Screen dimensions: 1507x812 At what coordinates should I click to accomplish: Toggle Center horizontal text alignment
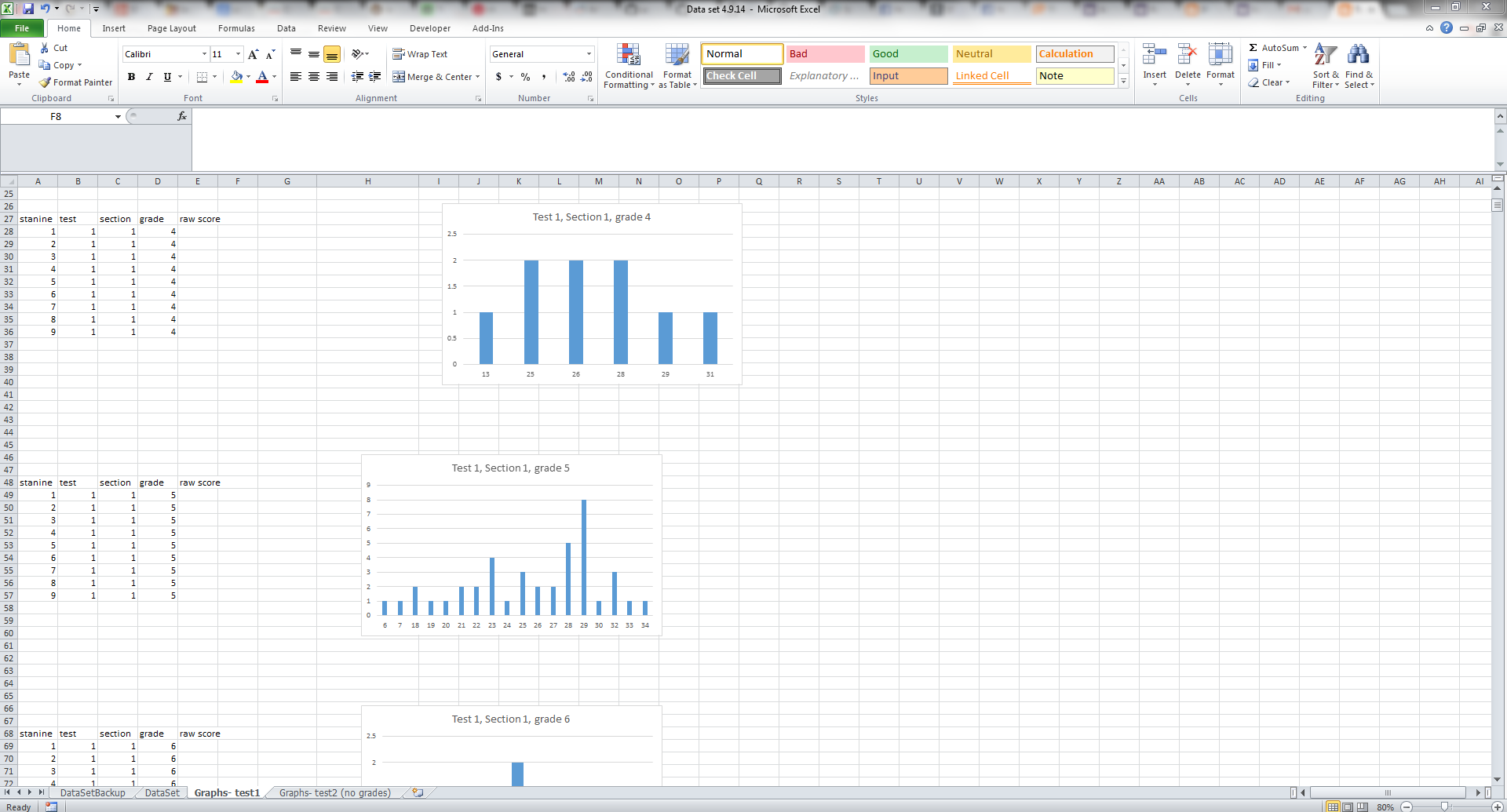314,77
